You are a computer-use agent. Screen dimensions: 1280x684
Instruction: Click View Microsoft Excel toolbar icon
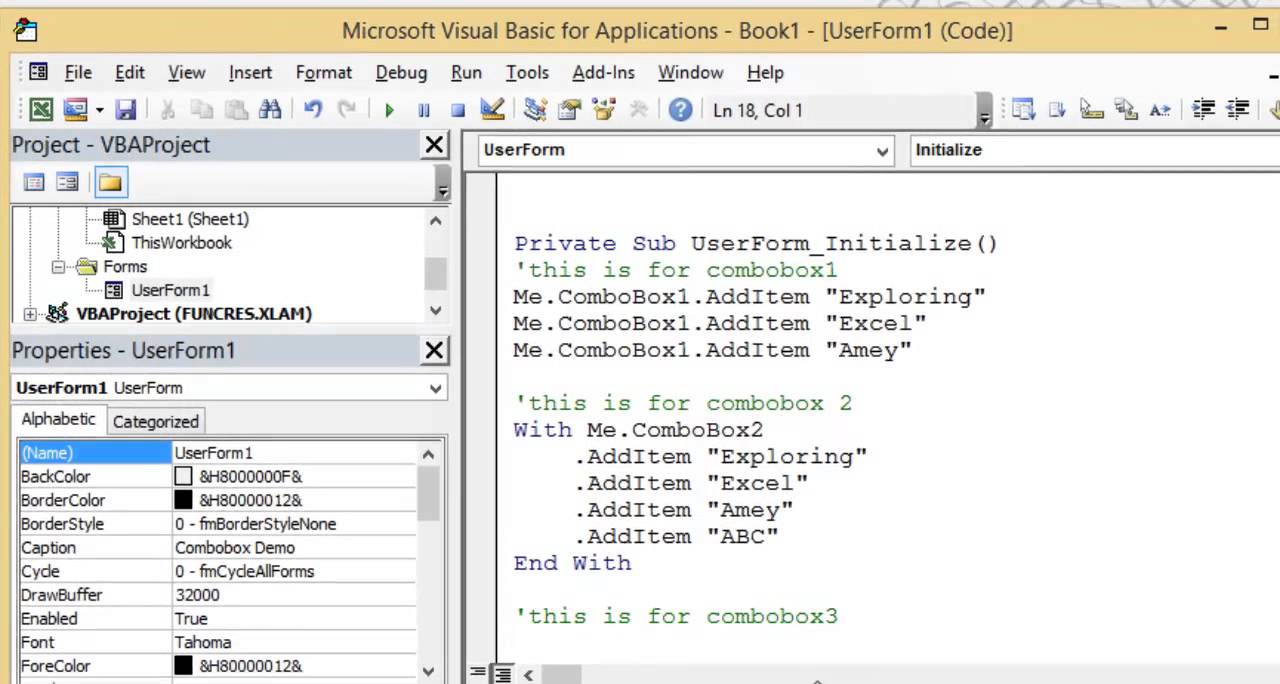[41, 110]
